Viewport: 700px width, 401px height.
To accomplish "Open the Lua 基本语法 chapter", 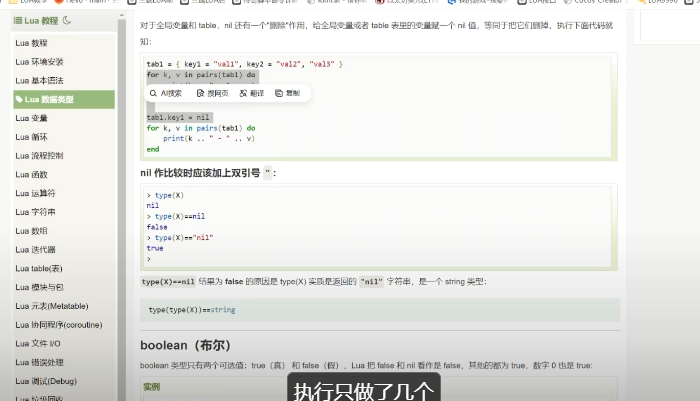I will click(x=39, y=81).
